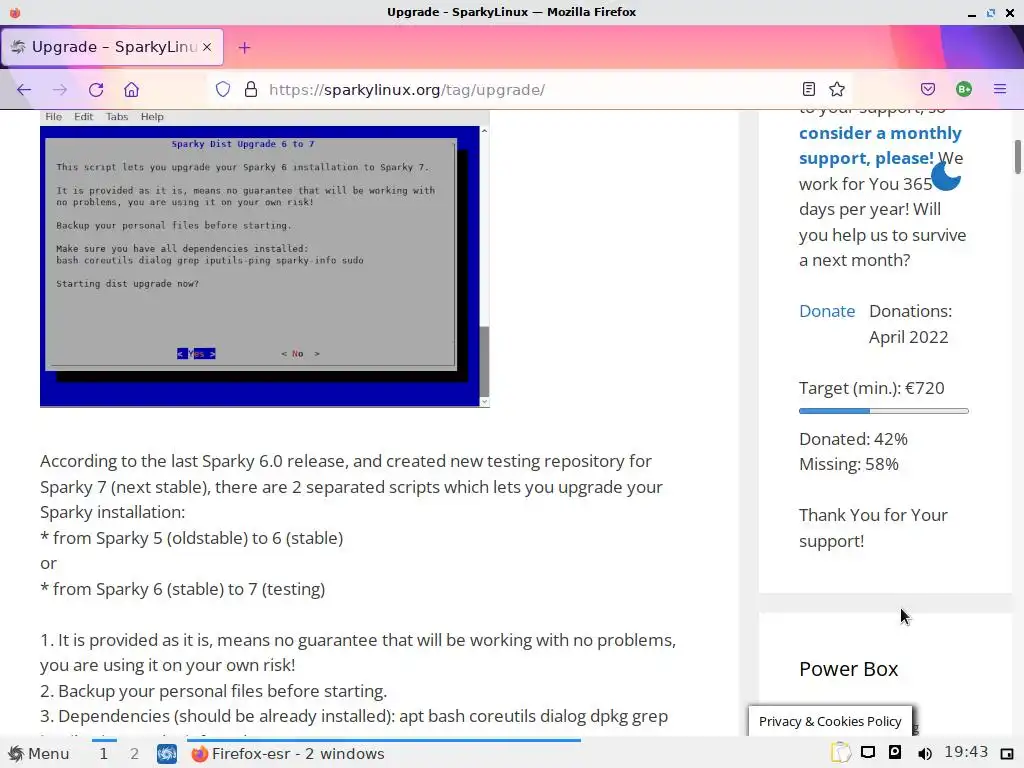Open the Sparky Menu in the taskbar
1024x768 pixels.
point(39,754)
